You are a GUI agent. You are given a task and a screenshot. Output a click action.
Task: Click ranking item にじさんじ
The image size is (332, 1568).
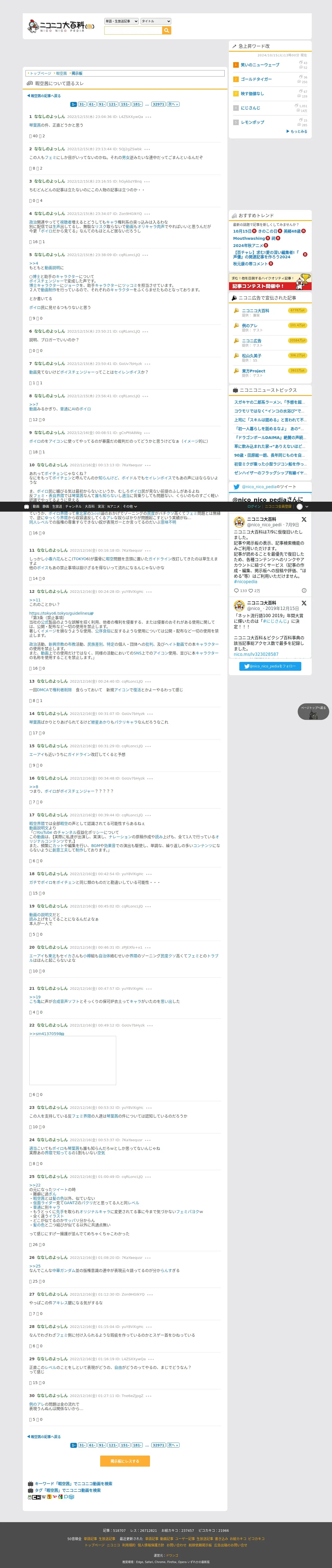click(250, 108)
